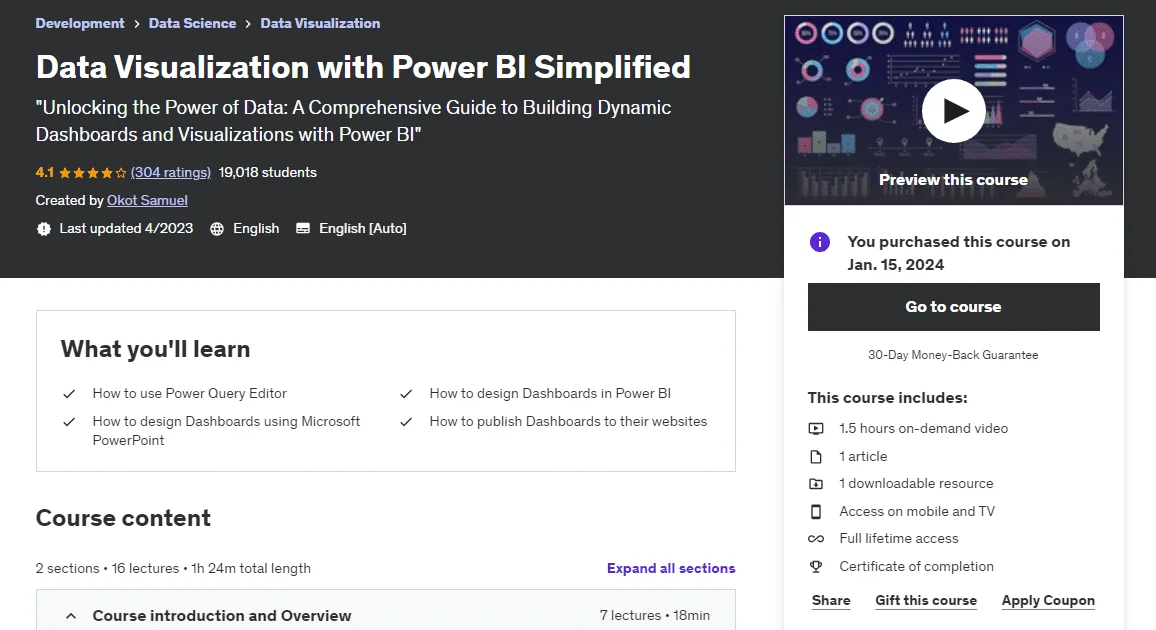The height and width of the screenshot is (630, 1156).
Task: Collapse the Course introduction and Overview section
Action: point(71,615)
